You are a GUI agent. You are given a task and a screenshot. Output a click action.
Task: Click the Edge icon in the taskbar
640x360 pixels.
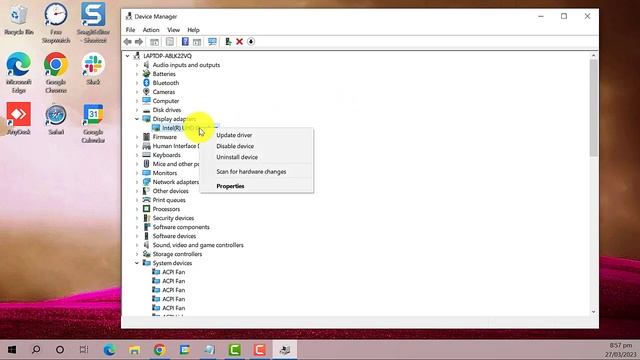[109, 350]
